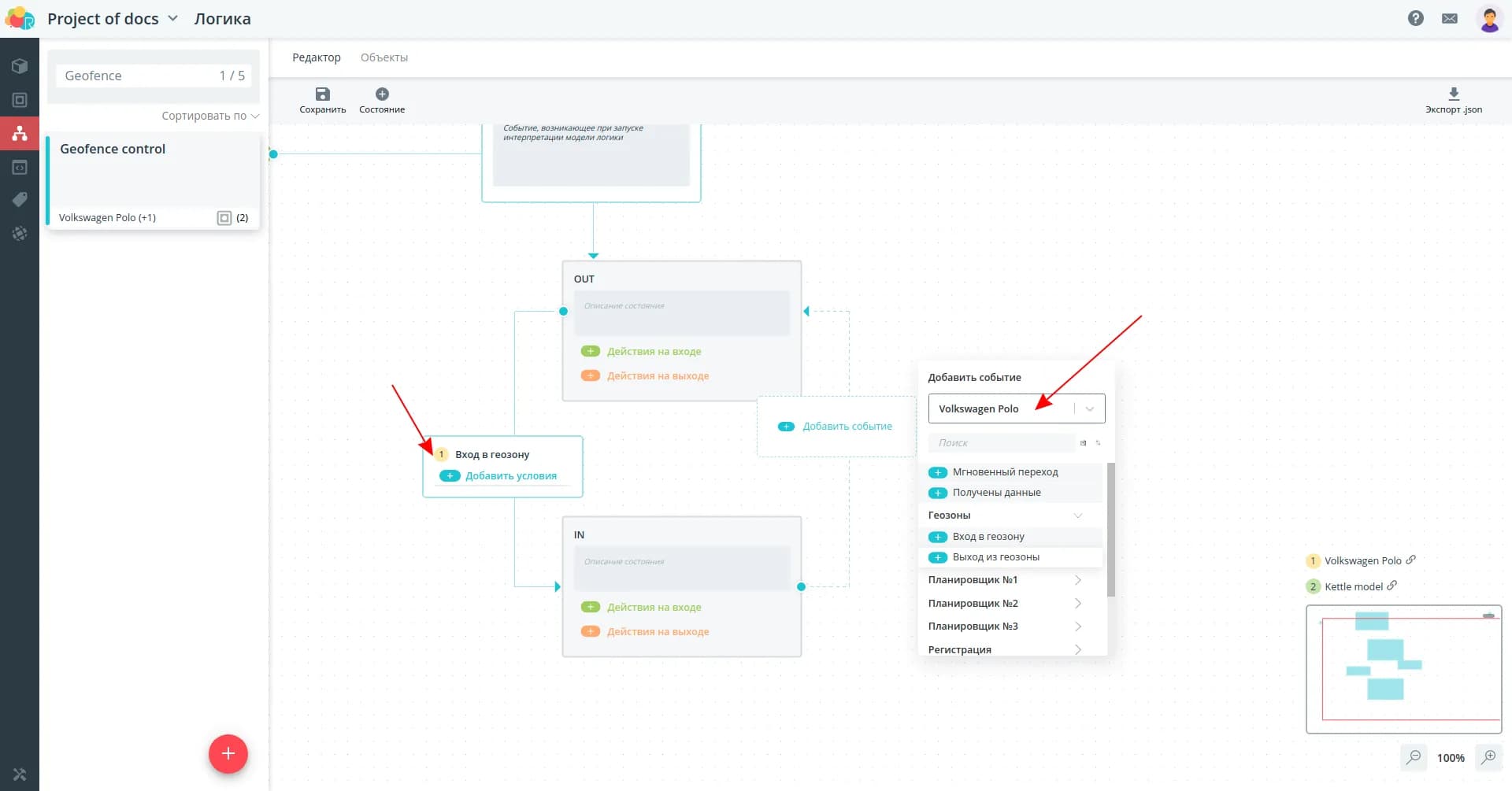
Task: Select Выход из геозоны event
Action: pyautogui.click(x=995, y=557)
